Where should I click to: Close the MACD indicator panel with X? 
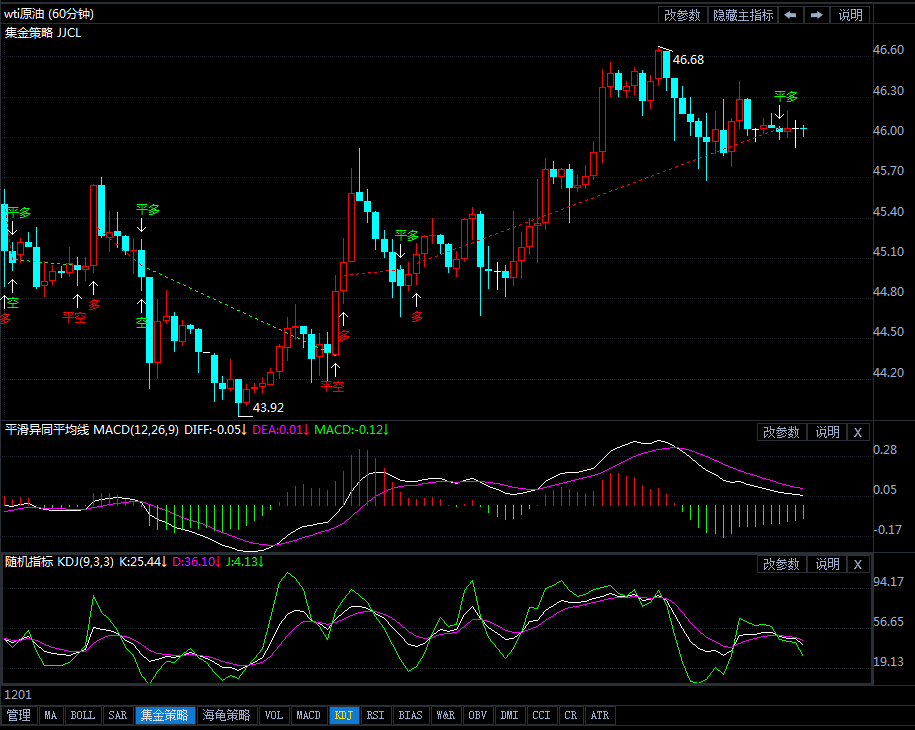(x=857, y=432)
